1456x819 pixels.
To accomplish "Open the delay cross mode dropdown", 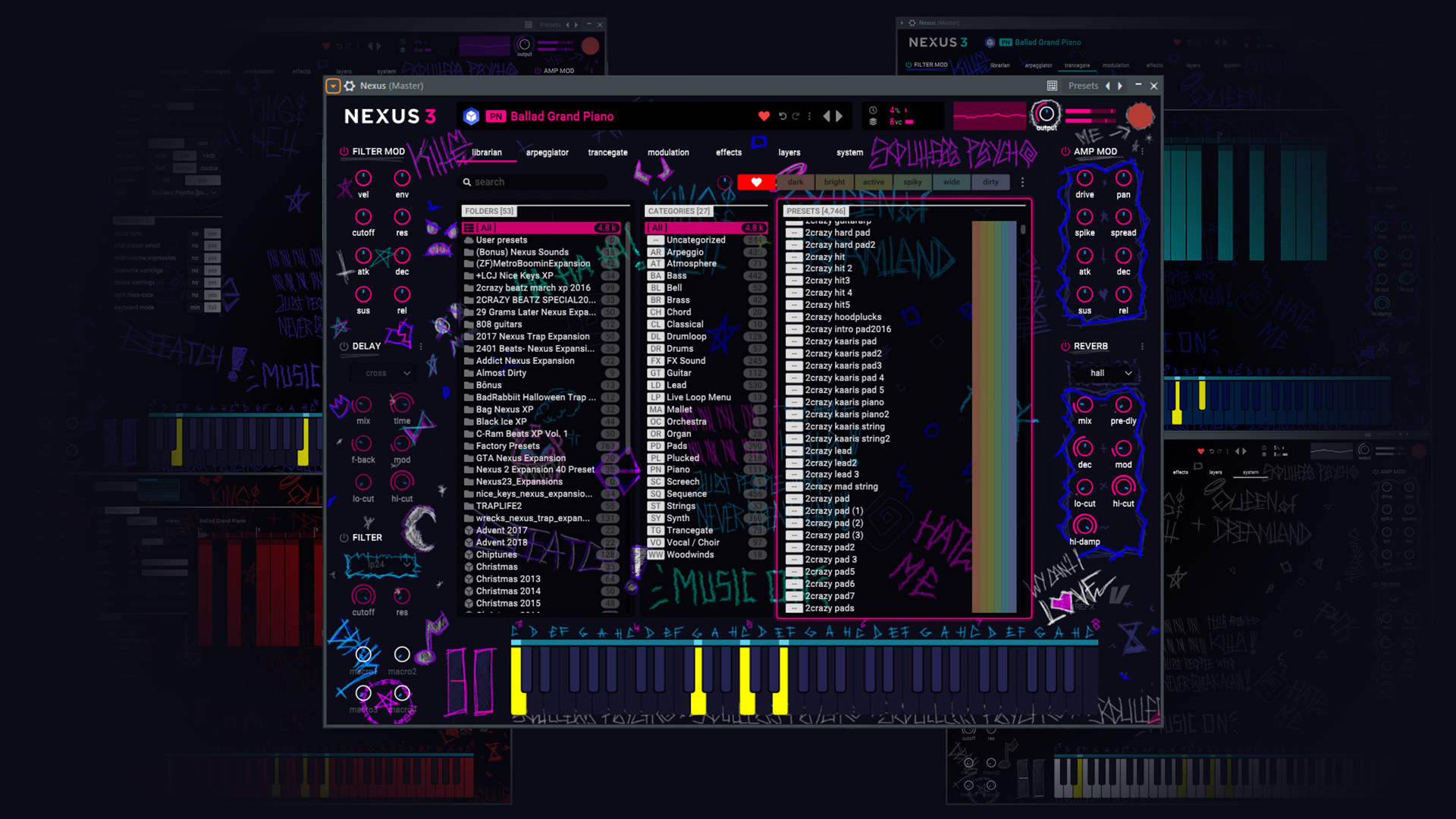I will [x=388, y=373].
